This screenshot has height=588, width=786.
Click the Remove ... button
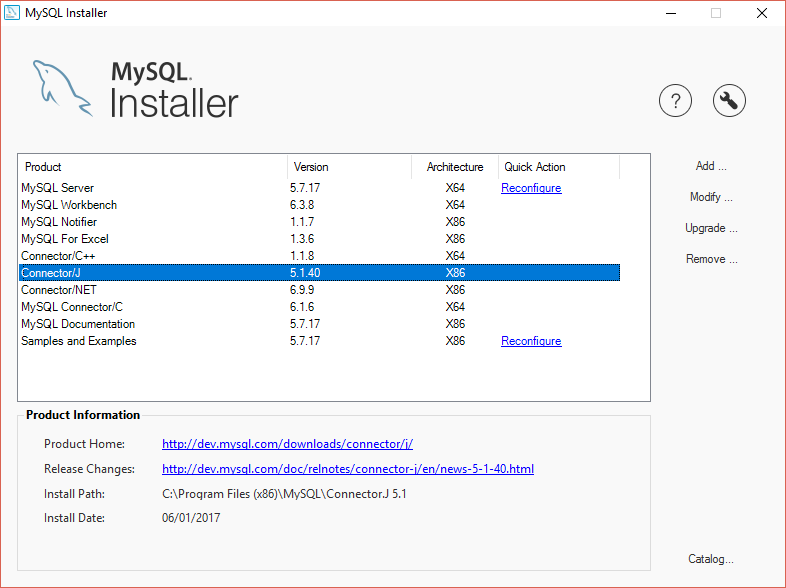tap(711, 259)
